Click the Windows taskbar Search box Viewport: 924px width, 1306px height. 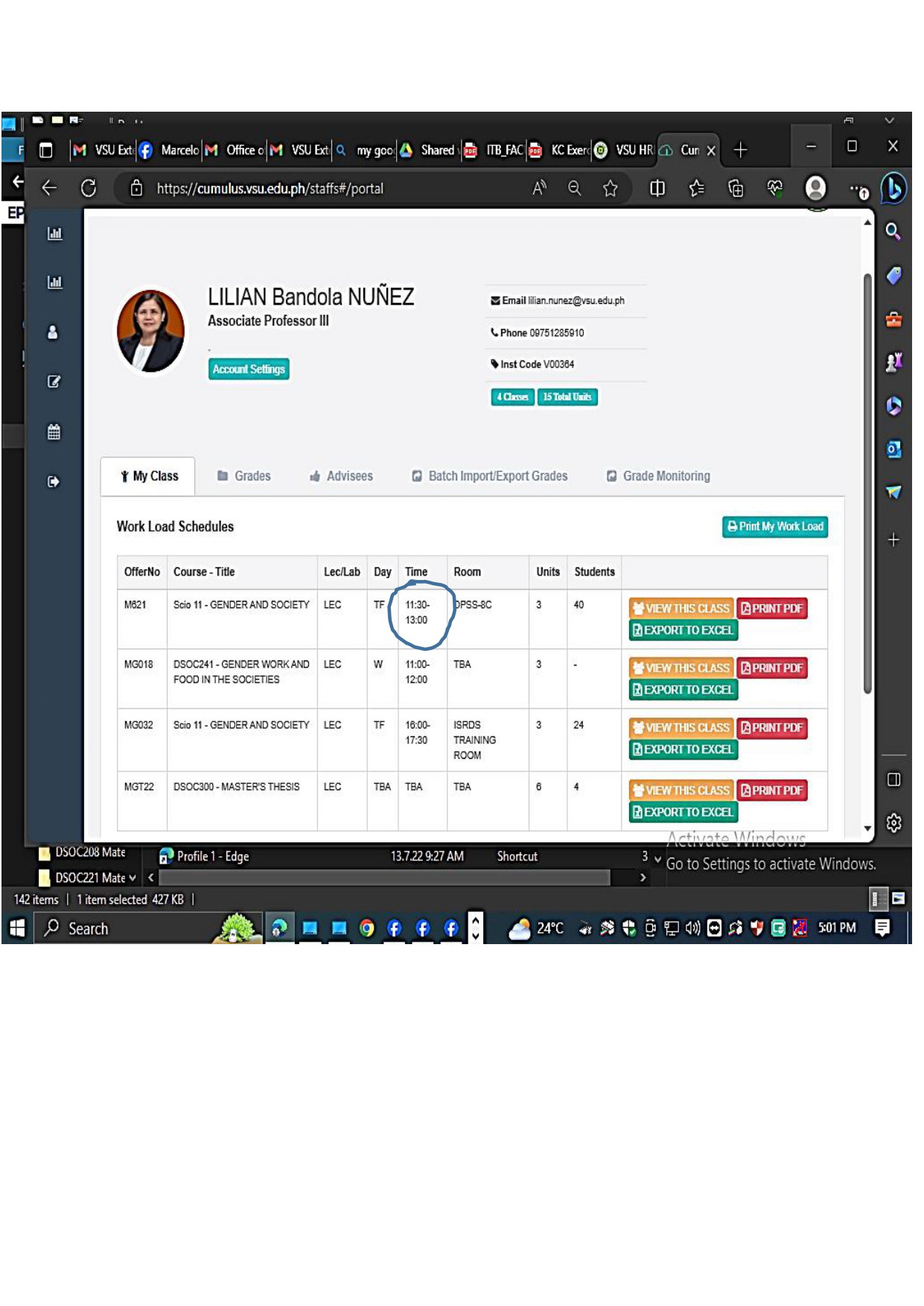coord(127,928)
